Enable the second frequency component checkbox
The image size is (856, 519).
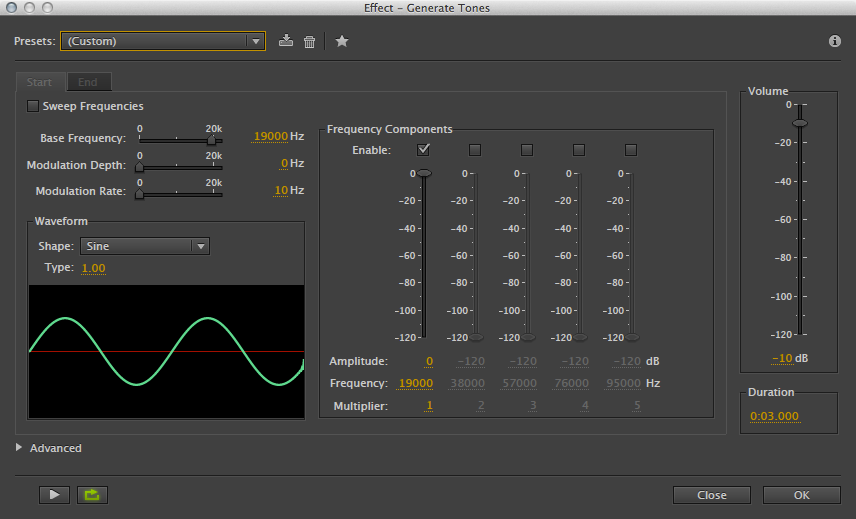475,150
